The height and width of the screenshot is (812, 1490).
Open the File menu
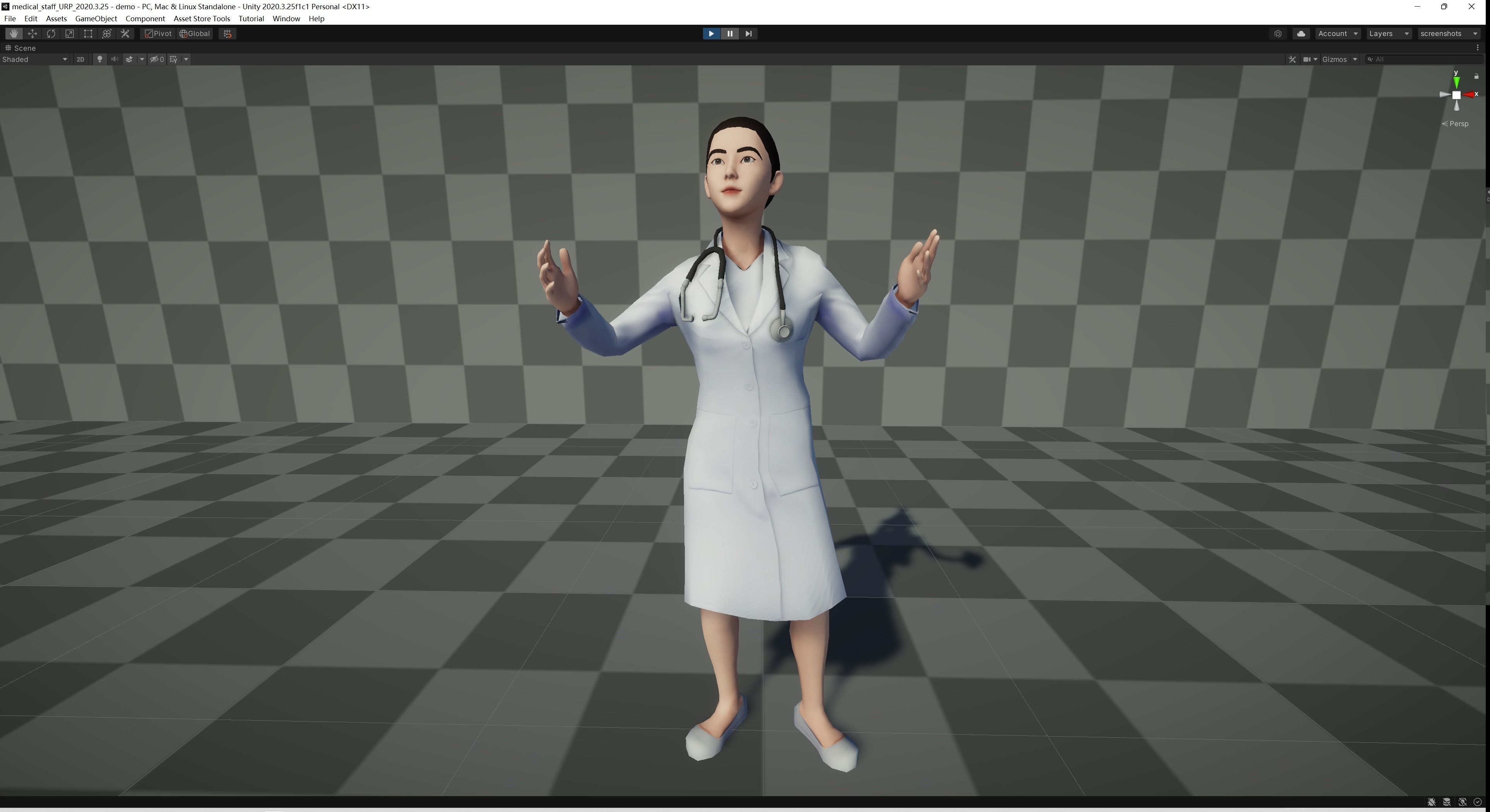coord(10,19)
